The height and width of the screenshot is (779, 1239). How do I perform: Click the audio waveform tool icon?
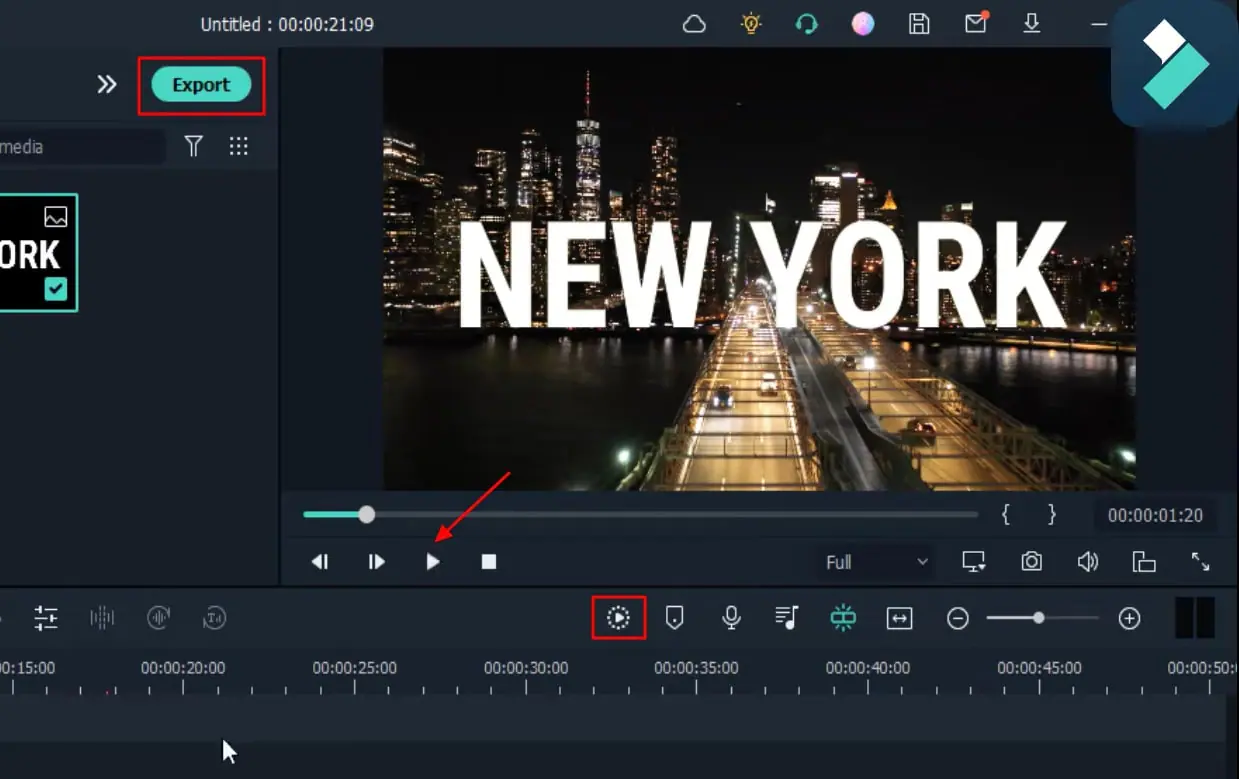[102, 618]
